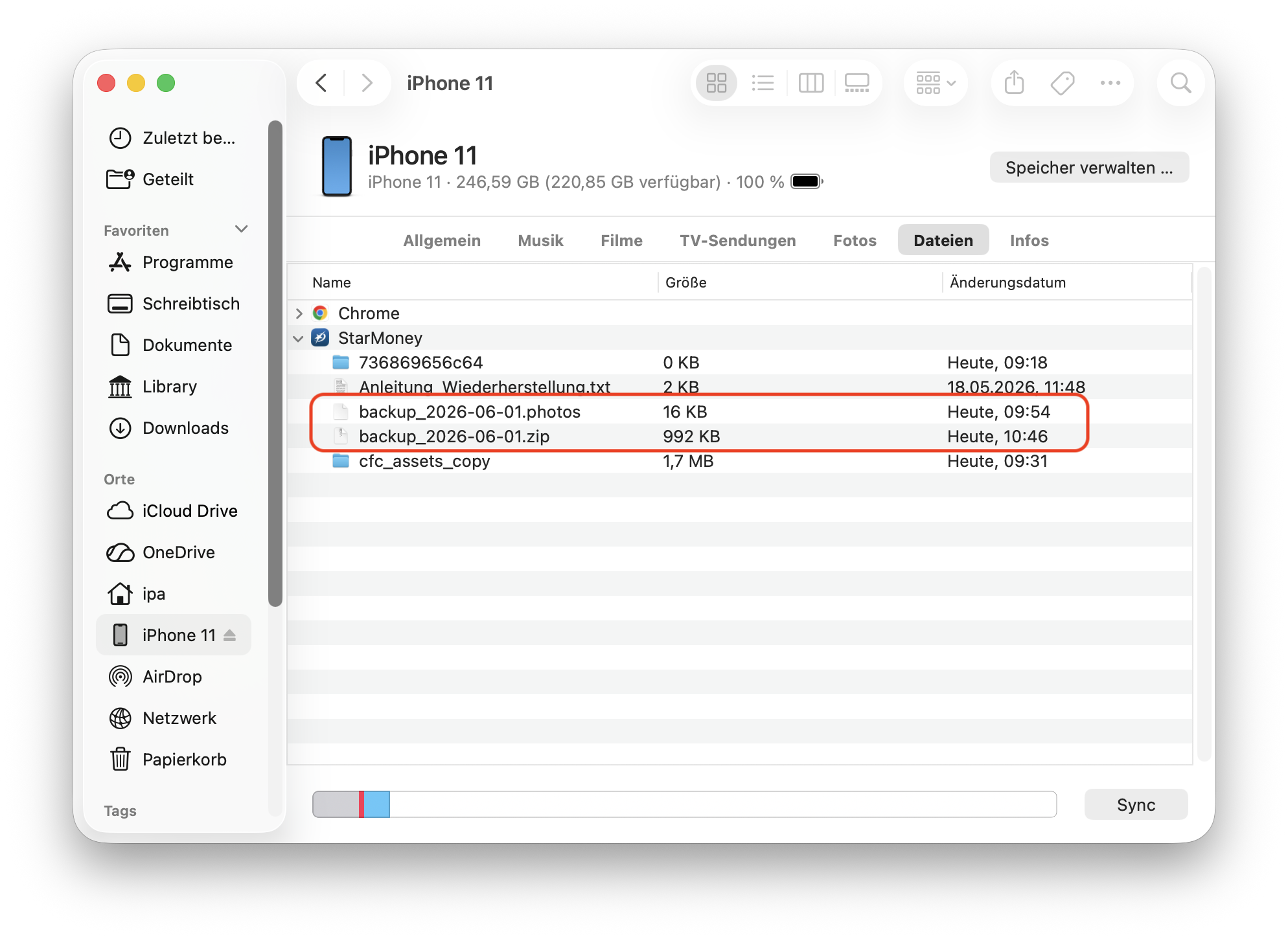Screen dimensions: 1288x939
Task: Click the Speicher verwalten button
Action: (x=1089, y=168)
